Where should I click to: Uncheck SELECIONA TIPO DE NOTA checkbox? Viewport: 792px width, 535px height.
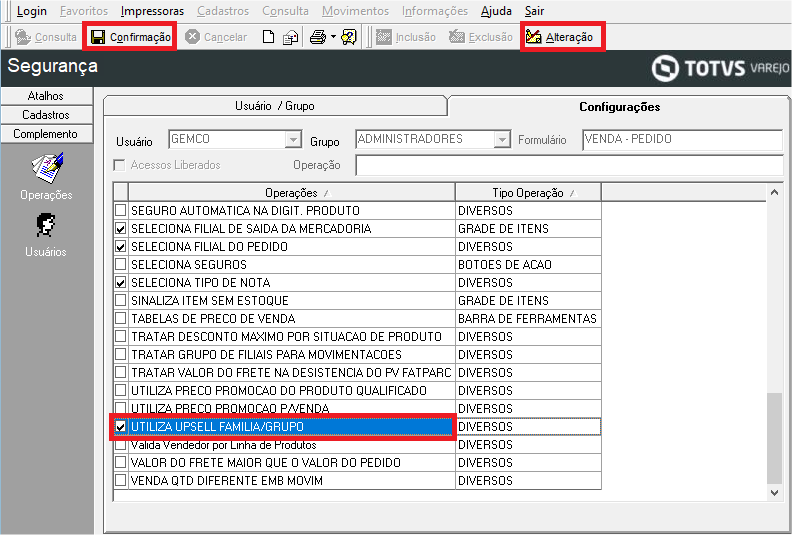click(x=120, y=282)
